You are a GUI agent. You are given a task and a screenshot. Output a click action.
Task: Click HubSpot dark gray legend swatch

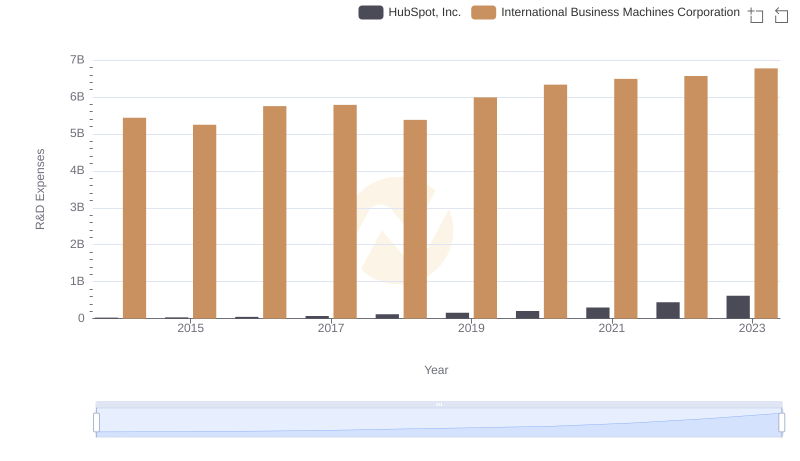coord(371,12)
